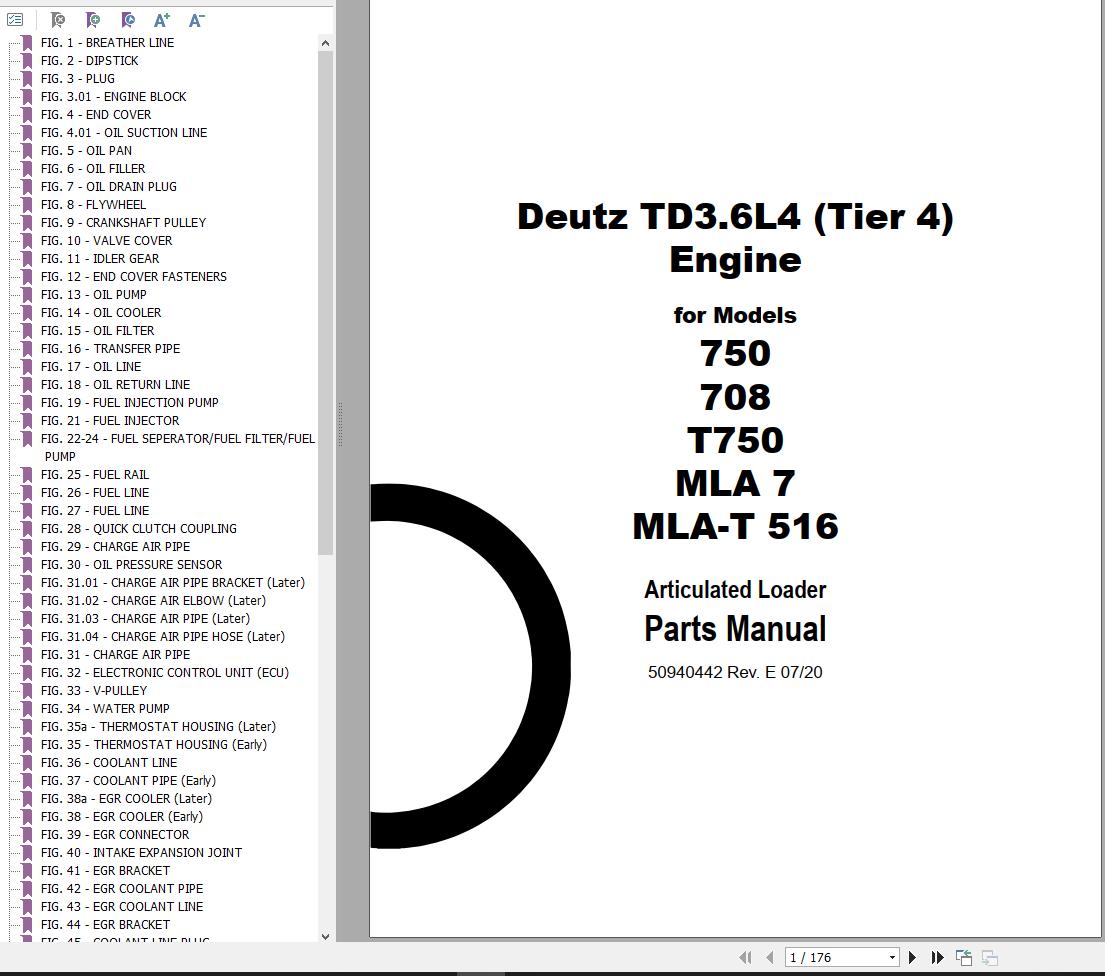Open FIG. 13 - OIL PUMP entry
Image resolution: width=1105 pixels, height=976 pixels.
(94, 294)
